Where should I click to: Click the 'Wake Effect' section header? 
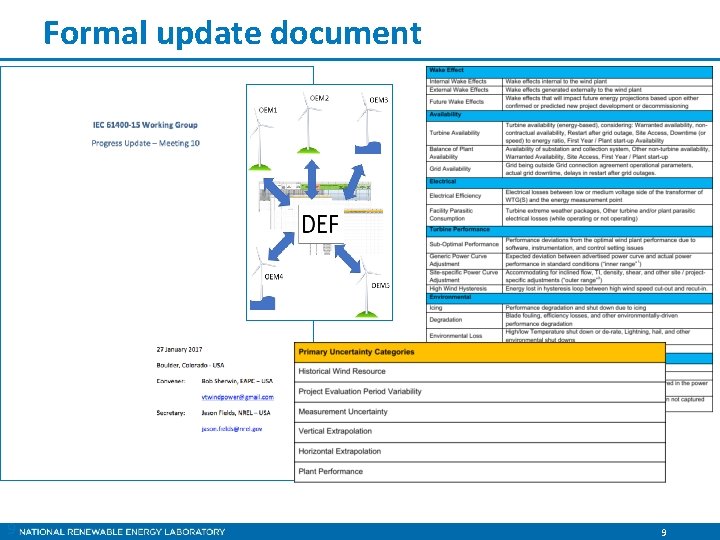(x=569, y=71)
